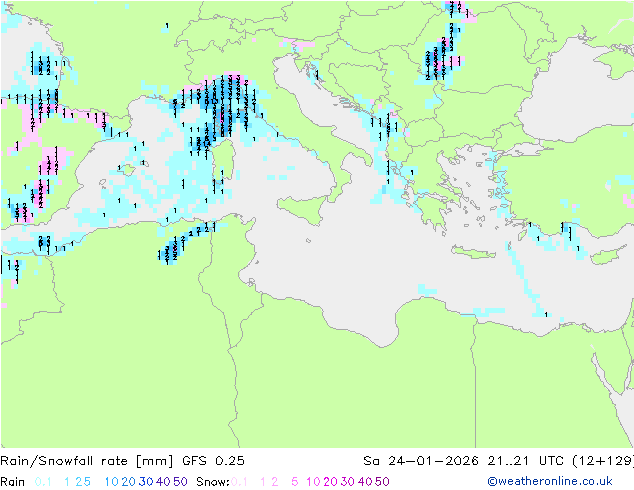
Task: Pick the snow legend value 0.1
Action: click(239, 482)
